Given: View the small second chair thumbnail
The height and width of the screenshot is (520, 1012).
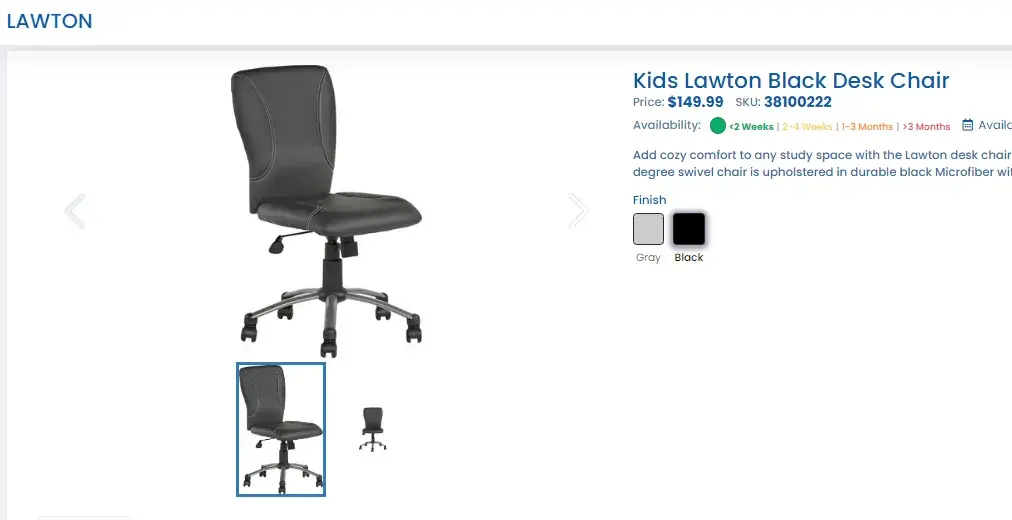Looking at the screenshot, I should pos(372,429).
